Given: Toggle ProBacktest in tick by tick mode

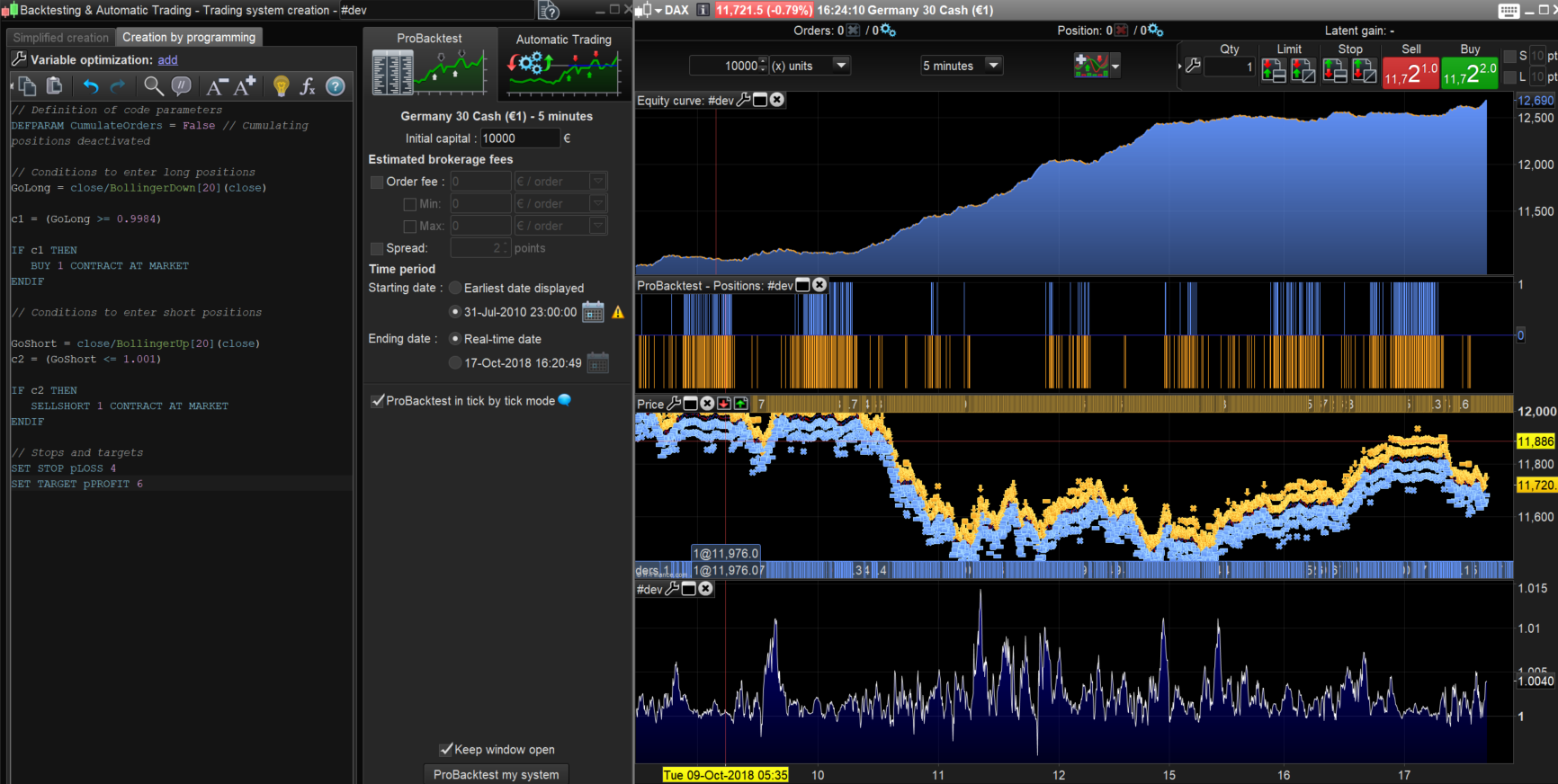Looking at the screenshot, I should click(x=378, y=401).
